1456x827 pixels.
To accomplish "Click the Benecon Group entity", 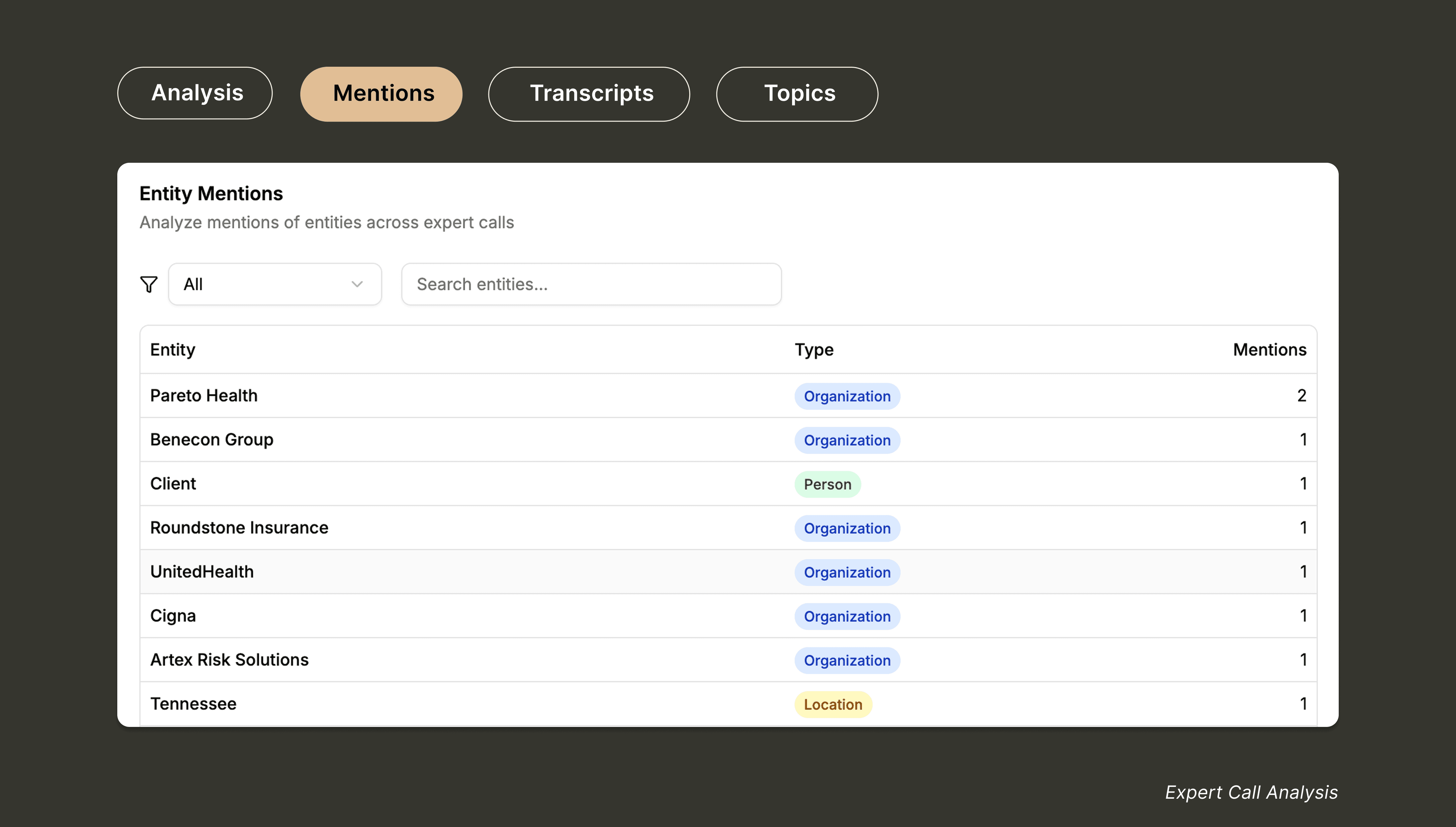I will (212, 440).
